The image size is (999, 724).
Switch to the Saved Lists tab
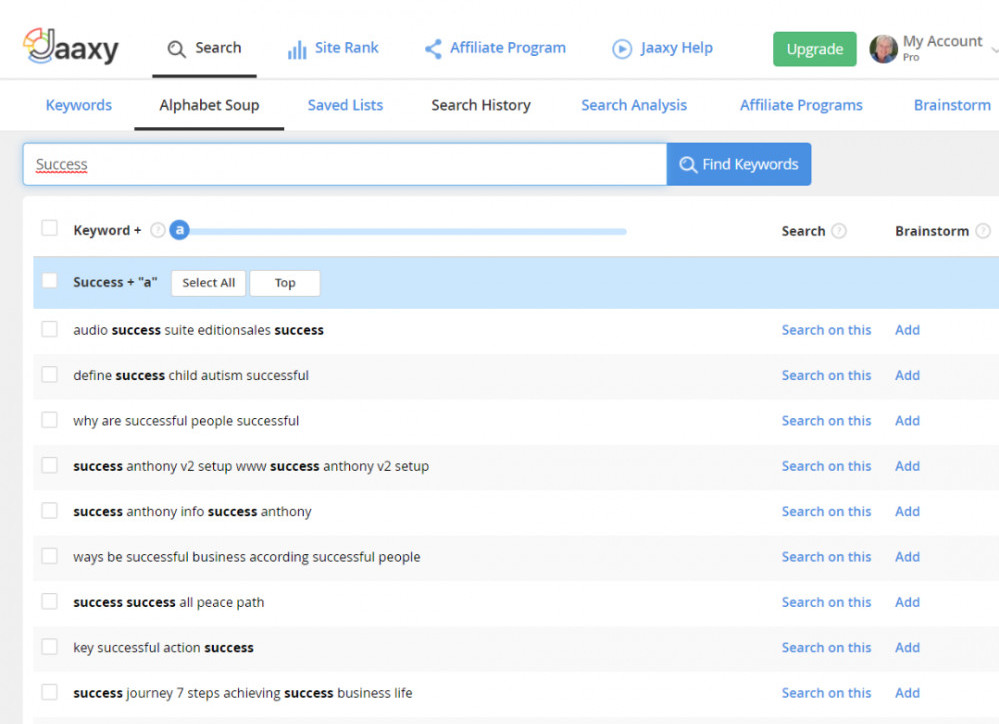coord(345,105)
